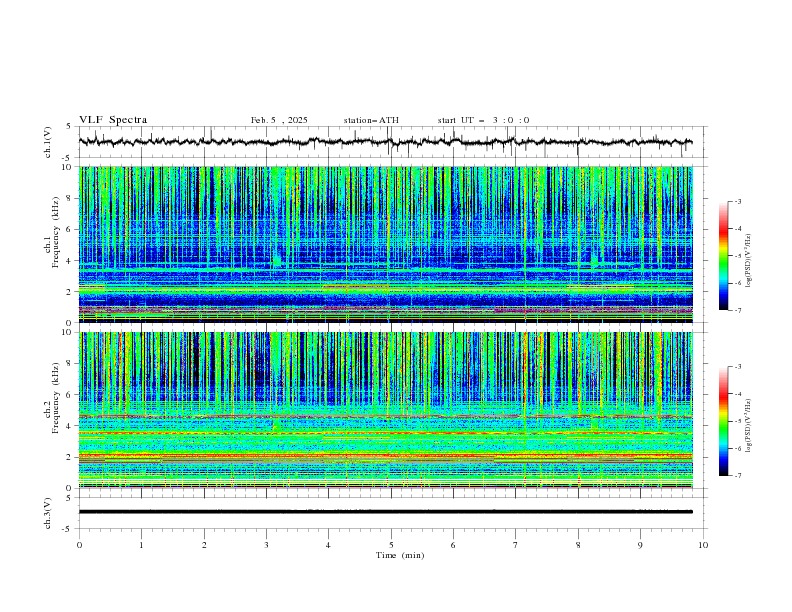Screen dimensions: 792x612
Task: Click inside the ch.2 spectrogram panel
Action: (385, 410)
